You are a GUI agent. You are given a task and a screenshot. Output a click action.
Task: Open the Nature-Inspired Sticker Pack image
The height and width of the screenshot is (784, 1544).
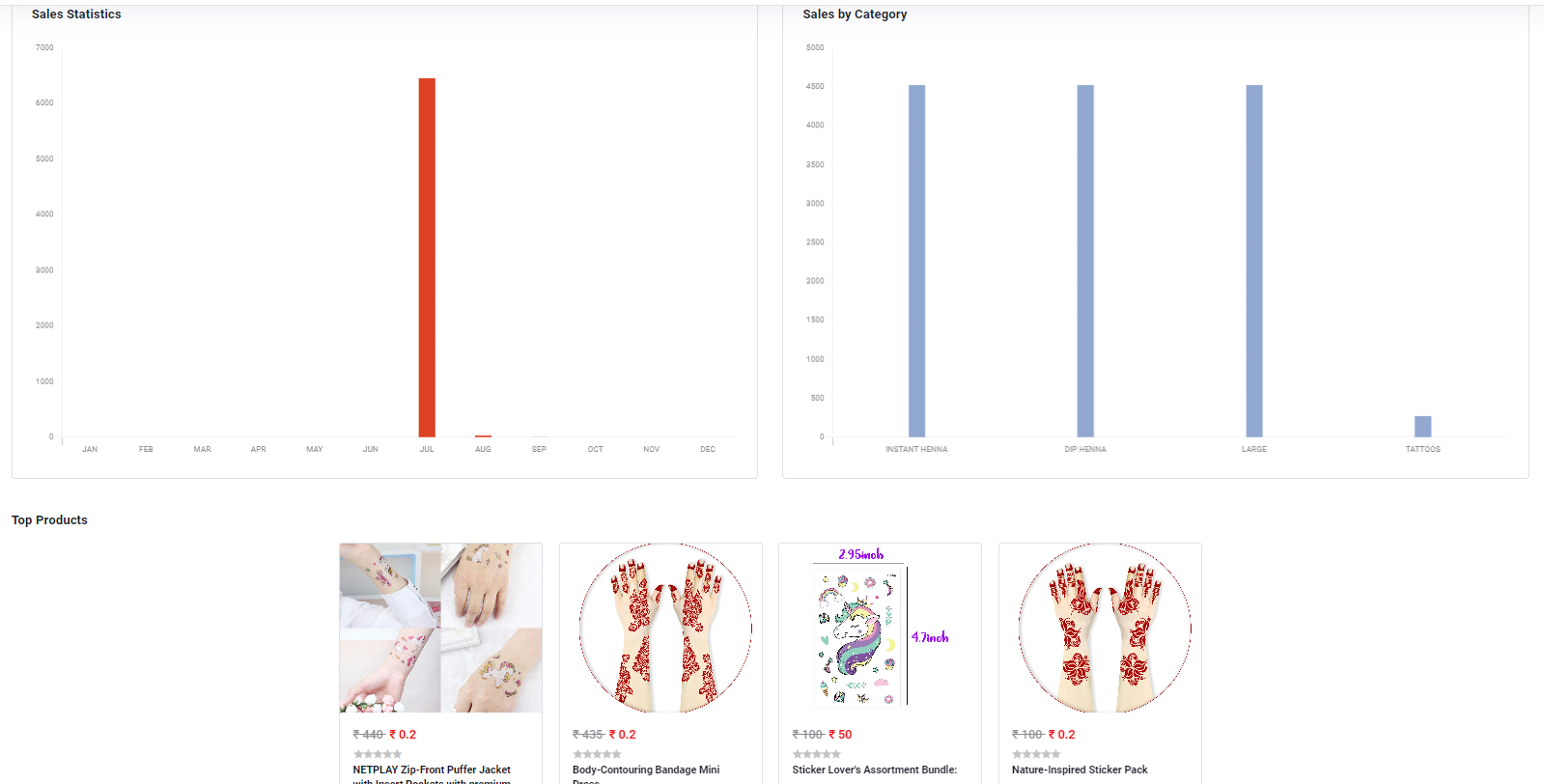coord(1100,628)
